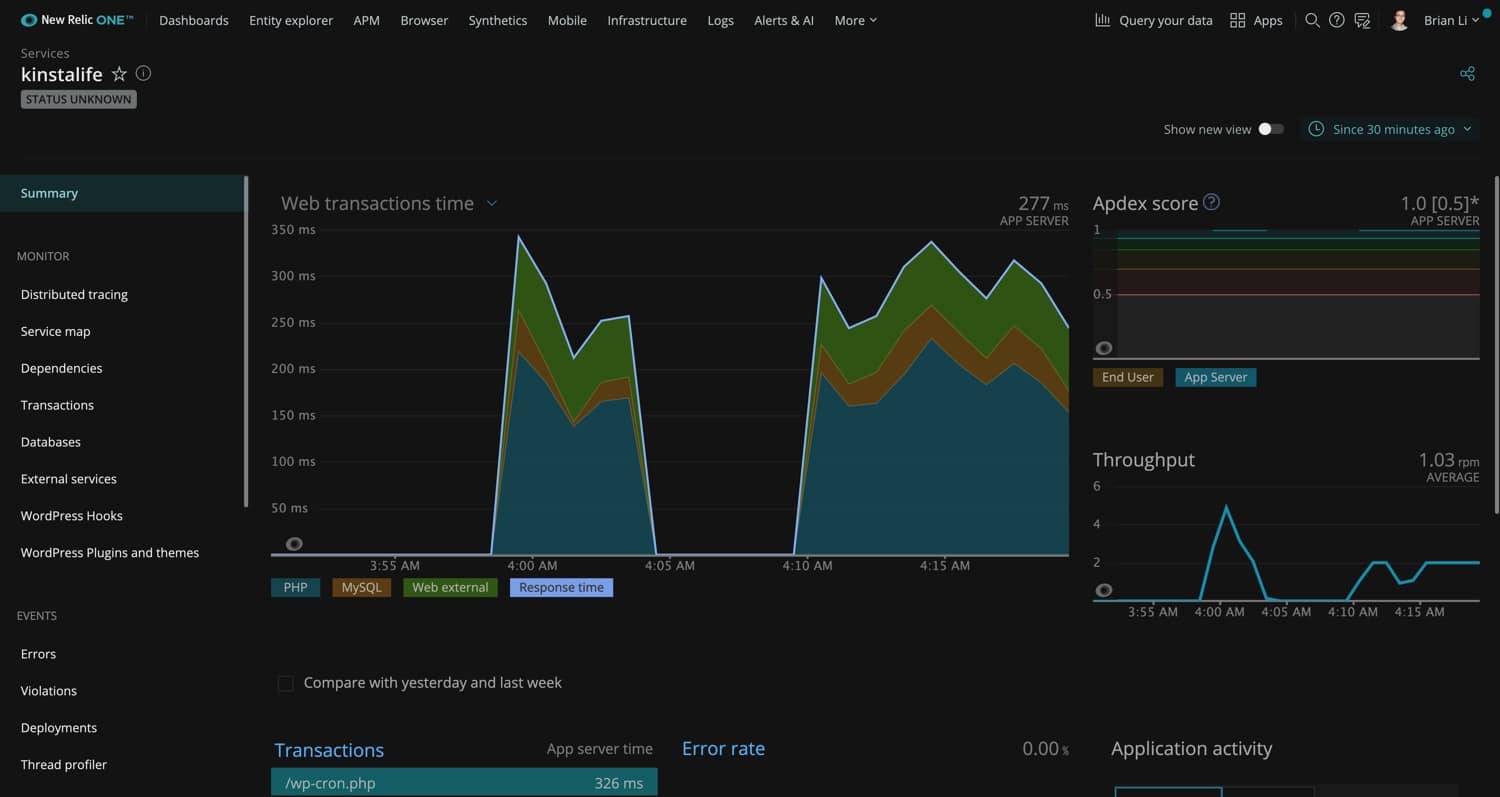Viewport: 1500px width, 797px height.
Task: Toggle the Response time legend series
Action: point(562,587)
